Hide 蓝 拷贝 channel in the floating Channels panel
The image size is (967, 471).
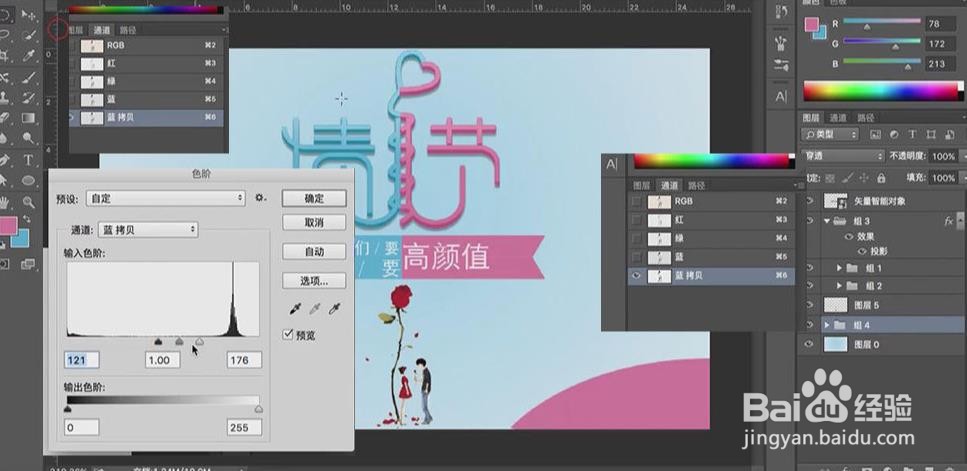tap(636, 276)
